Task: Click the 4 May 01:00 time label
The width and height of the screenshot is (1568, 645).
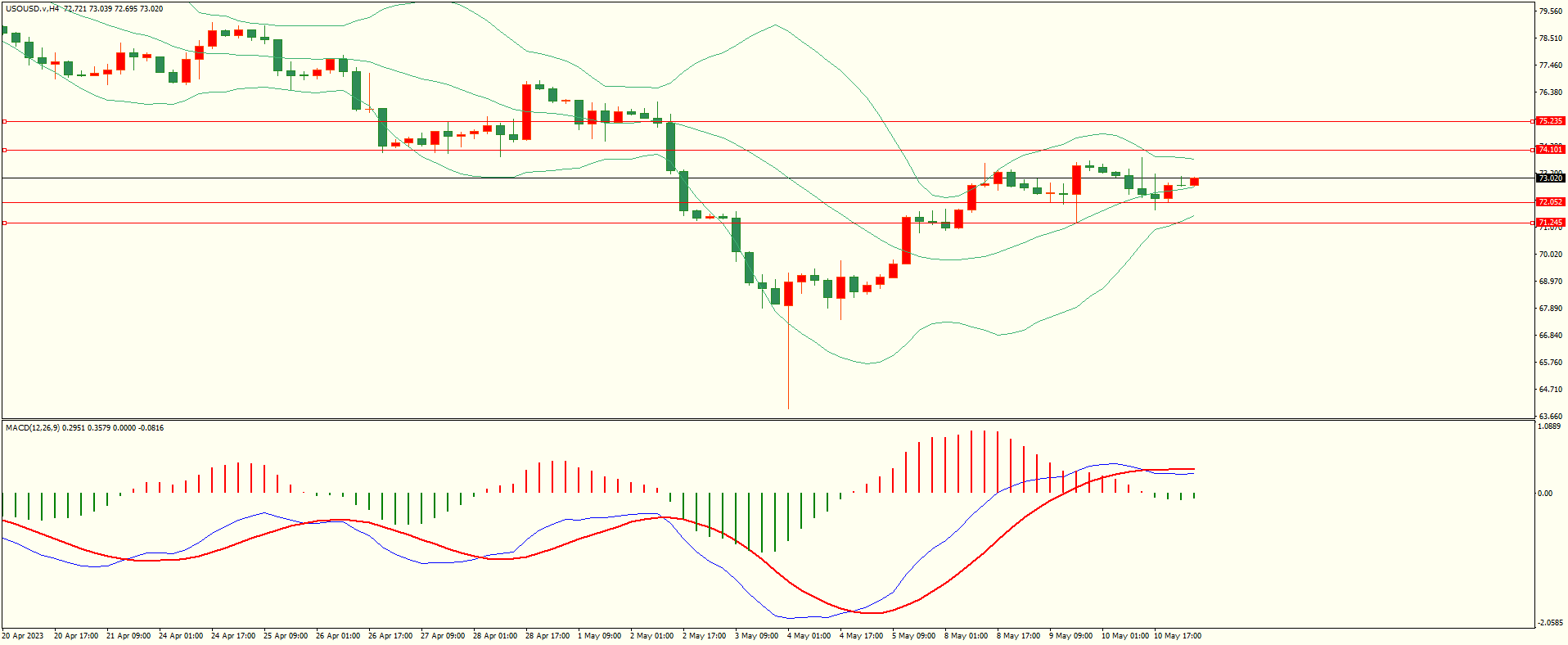Action: point(809,636)
